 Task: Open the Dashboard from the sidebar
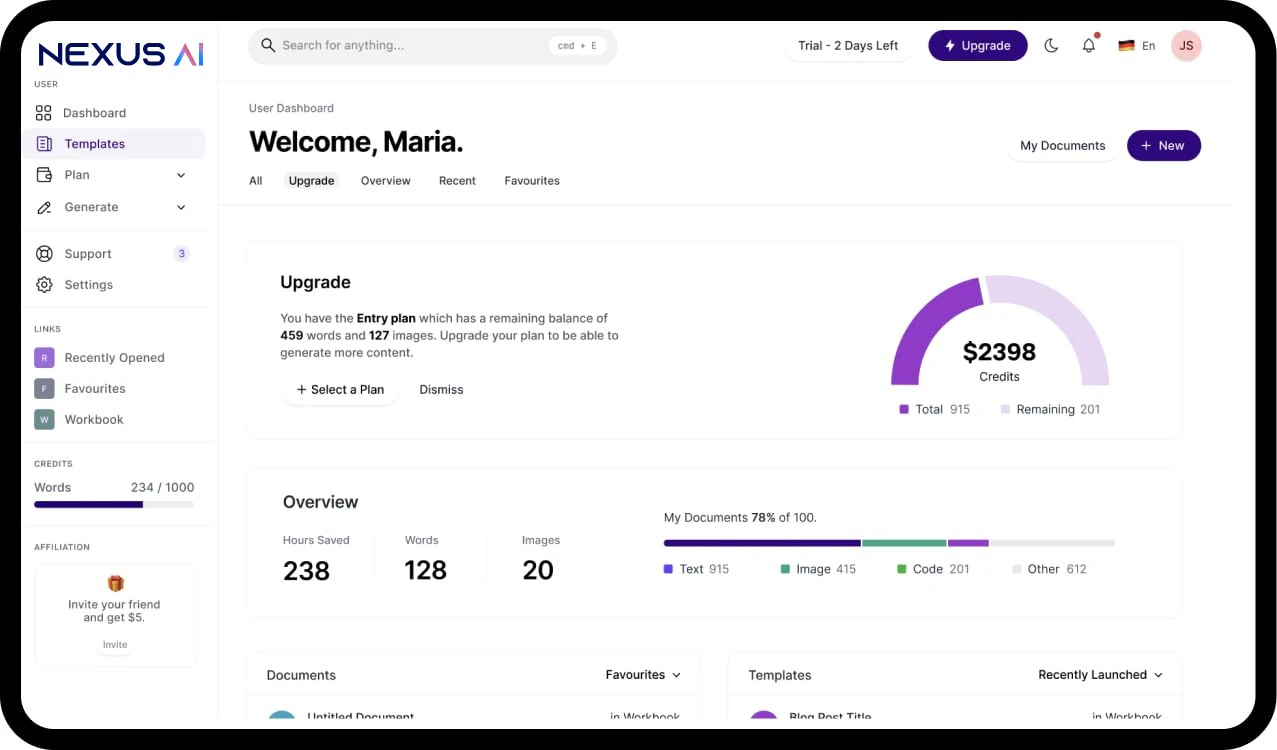[95, 112]
